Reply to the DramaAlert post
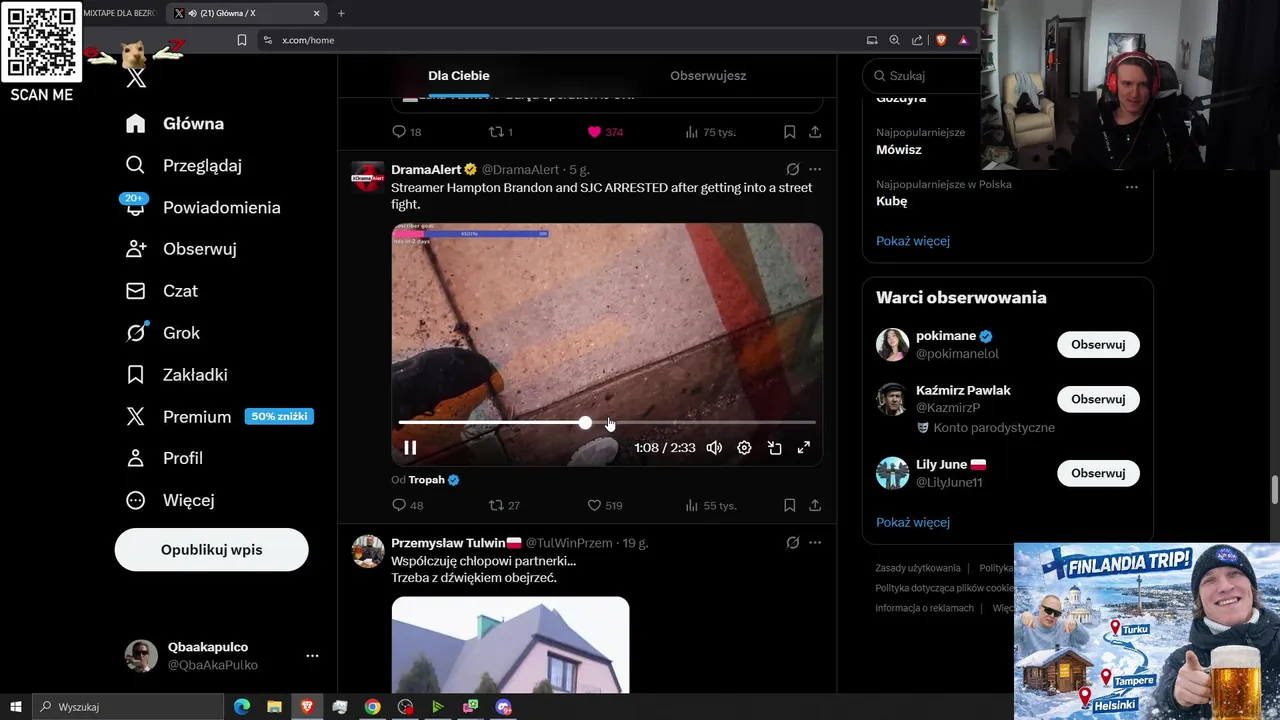This screenshot has width=1280, height=720. point(408,506)
